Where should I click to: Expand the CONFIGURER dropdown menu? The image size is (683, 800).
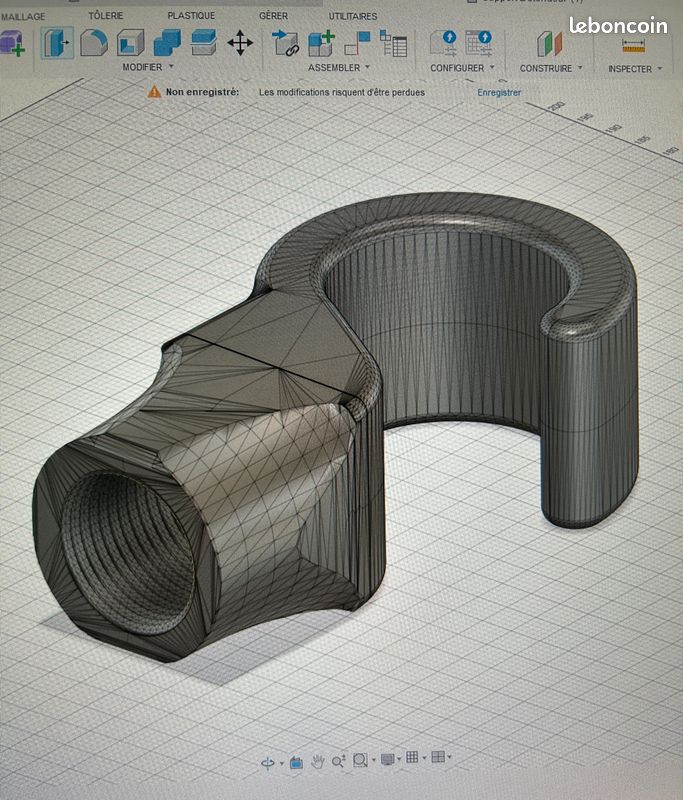pyautogui.click(x=462, y=67)
